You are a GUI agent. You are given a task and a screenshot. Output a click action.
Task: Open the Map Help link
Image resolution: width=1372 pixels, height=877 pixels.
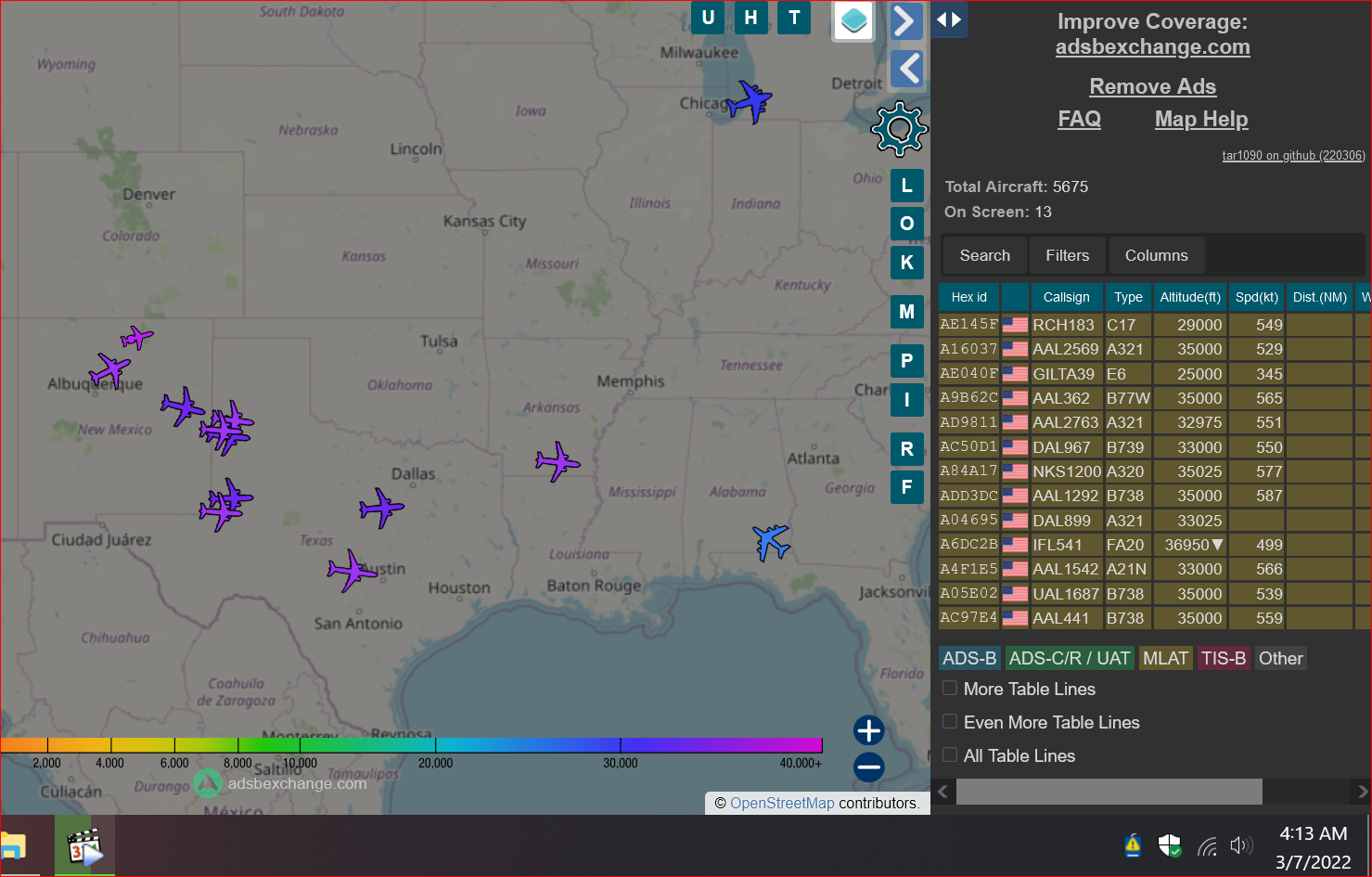(1201, 119)
